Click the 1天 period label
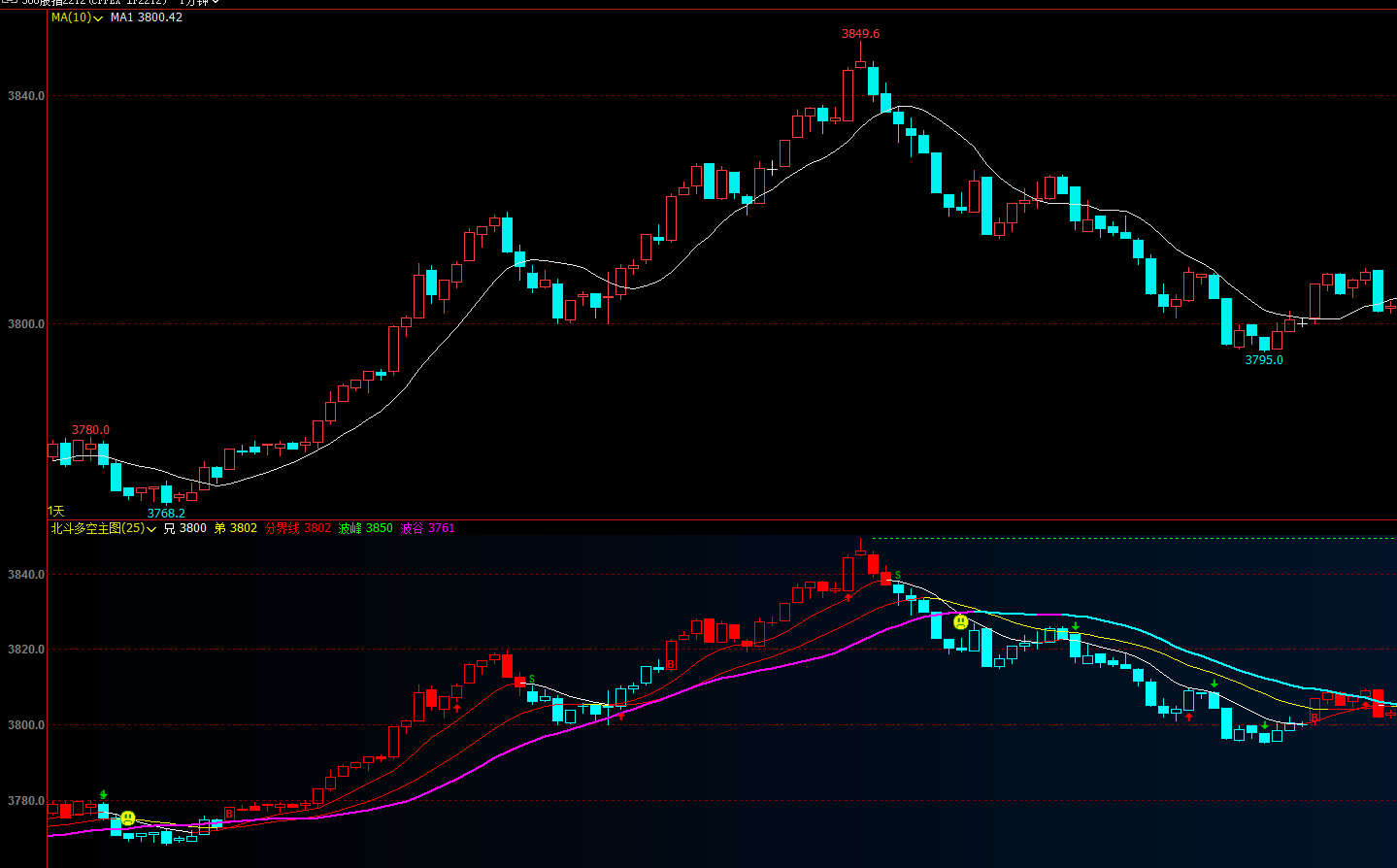The width and height of the screenshot is (1397, 868). coord(56,511)
